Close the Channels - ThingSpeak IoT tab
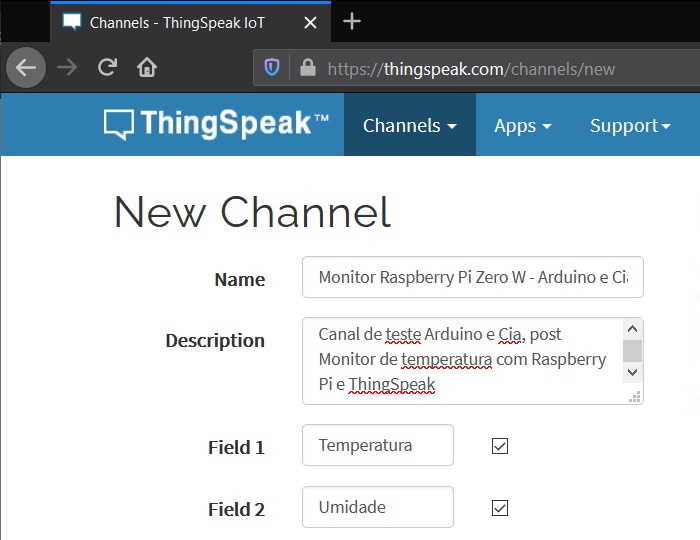Viewport: 700px width, 540px height. point(310,22)
